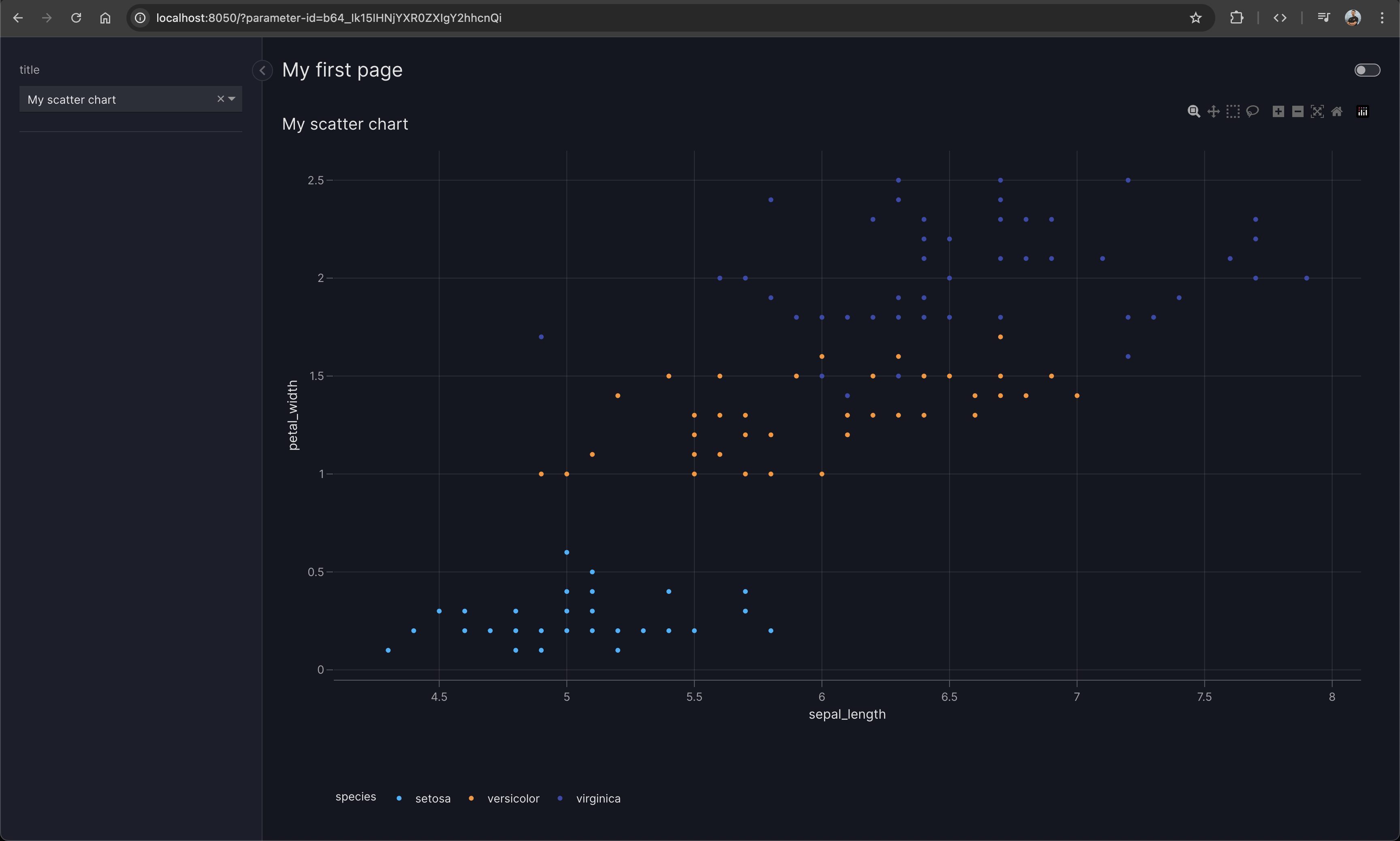1400x841 pixels.
Task: Collapse the left sidebar with chevron button
Action: pyautogui.click(x=262, y=70)
